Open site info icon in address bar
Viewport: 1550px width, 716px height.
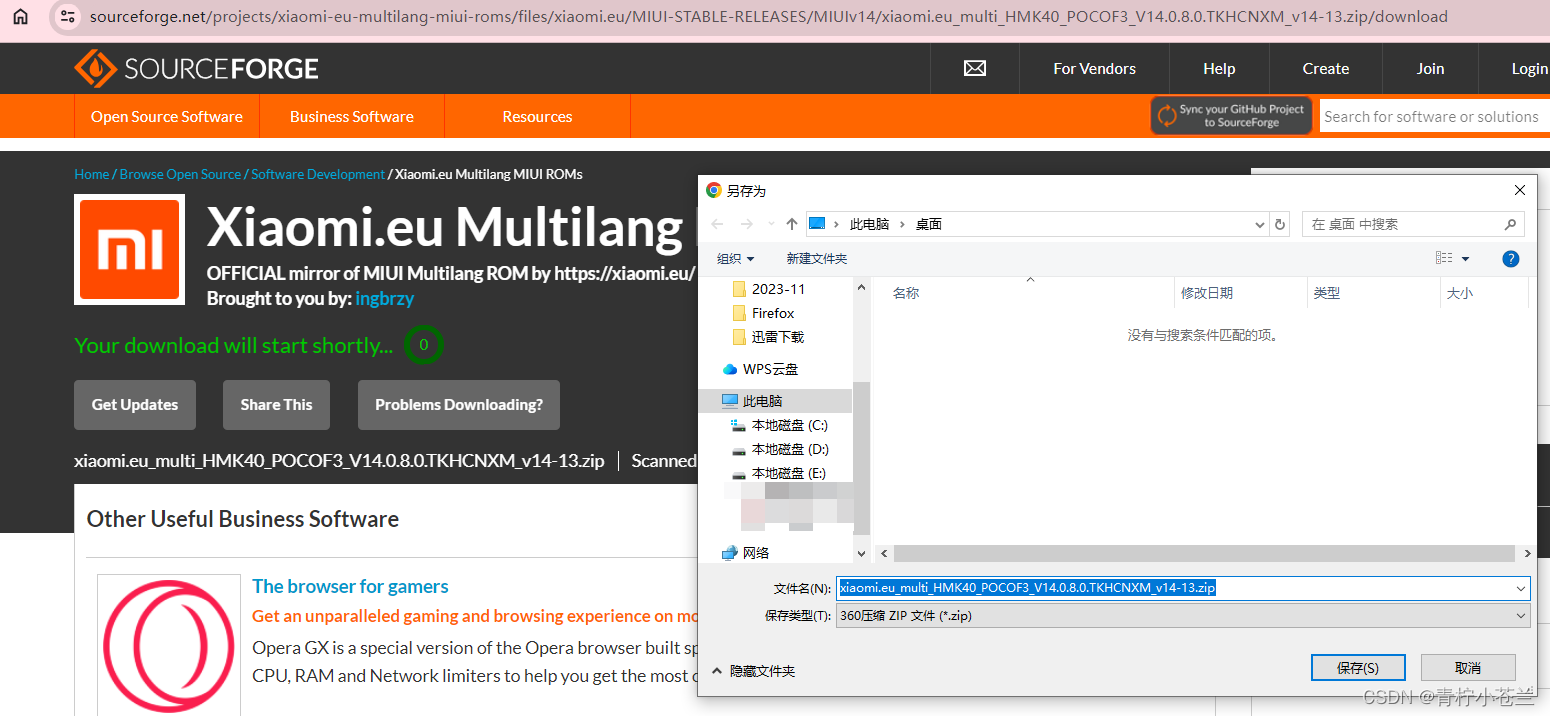coord(66,16)
